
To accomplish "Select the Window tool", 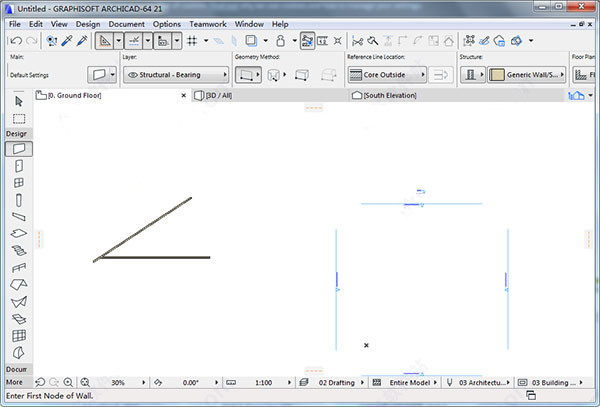I will 19,183.
